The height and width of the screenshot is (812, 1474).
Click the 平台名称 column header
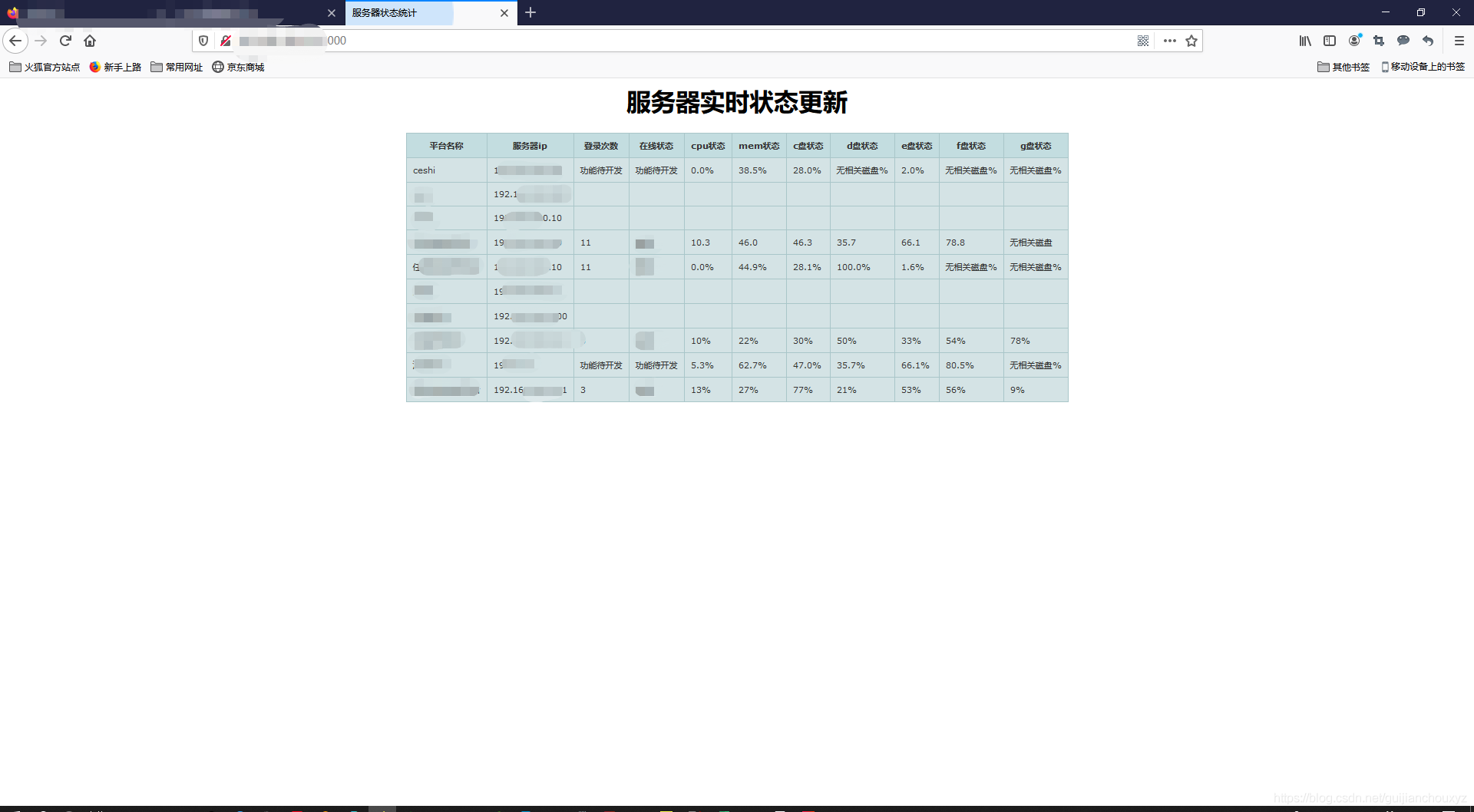446,146
